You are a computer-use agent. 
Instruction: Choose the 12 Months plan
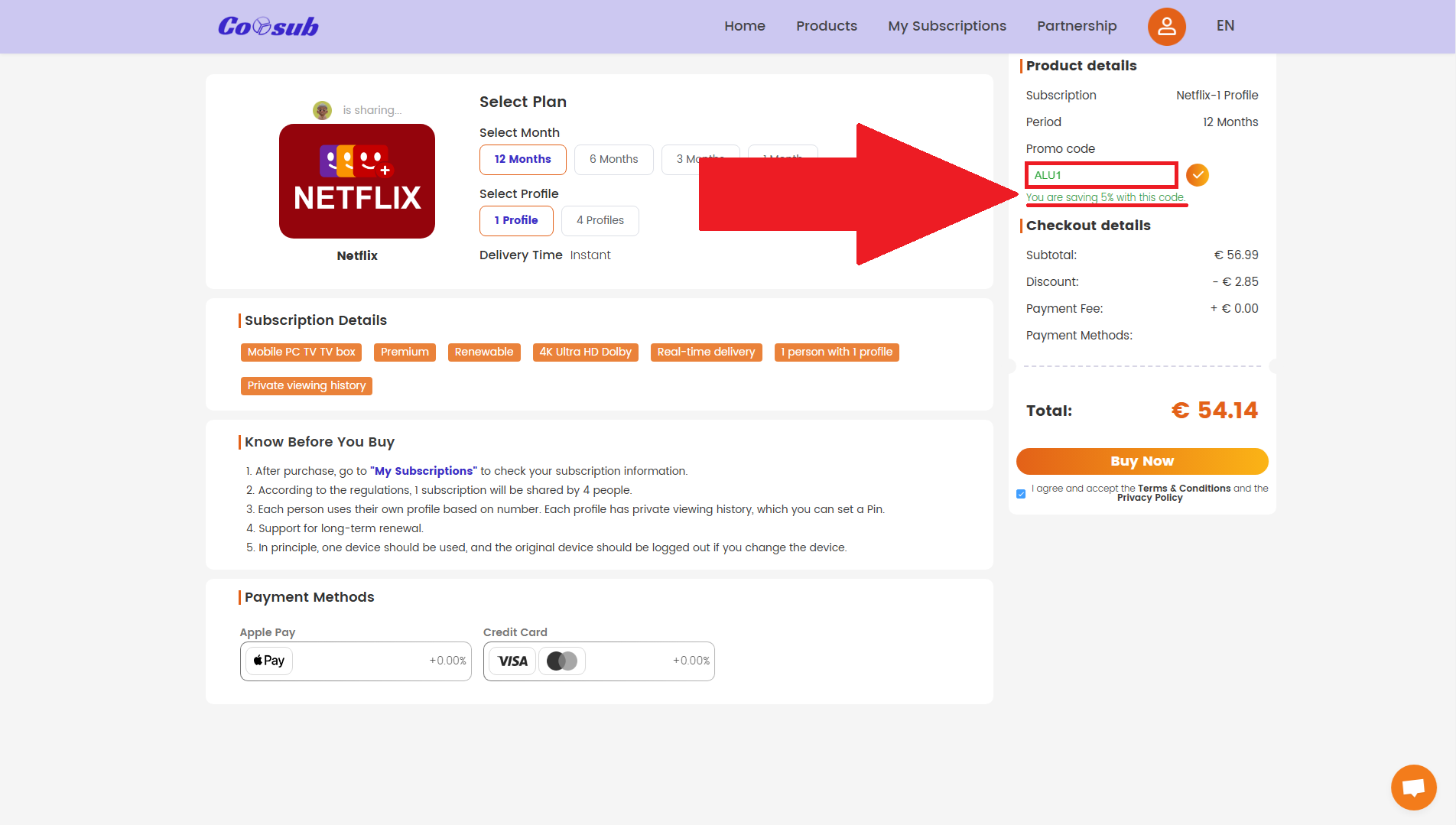[523, 160]
